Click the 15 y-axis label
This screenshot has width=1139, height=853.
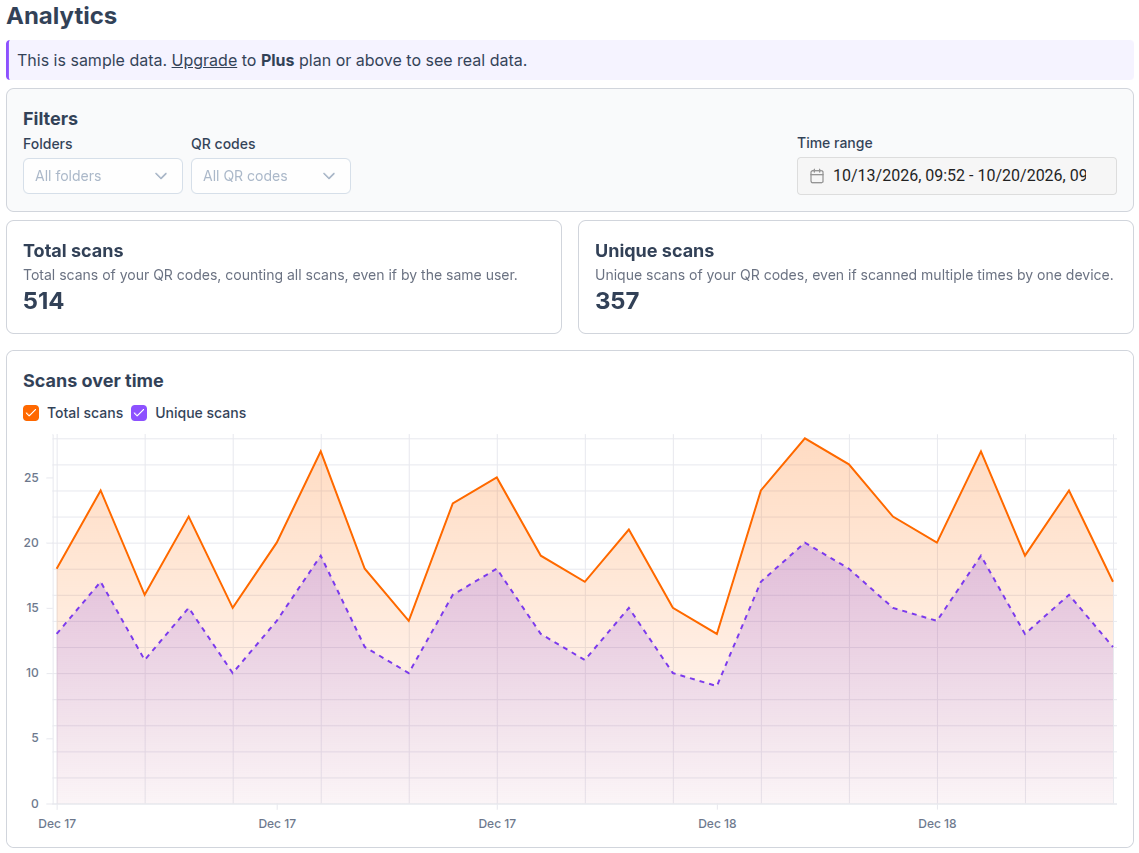[x=32, y=608]
